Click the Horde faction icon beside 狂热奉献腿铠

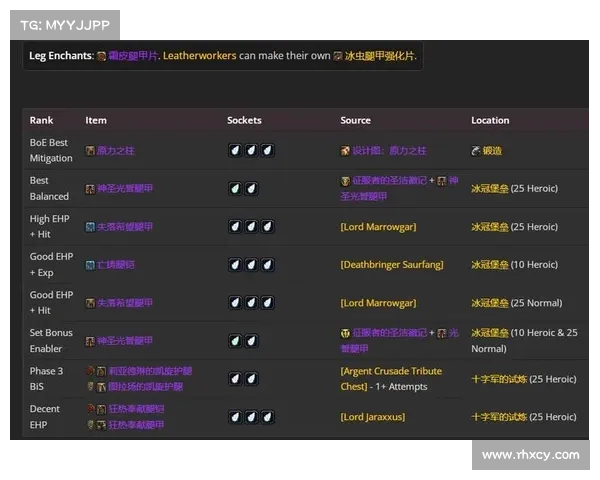pyautogui.click(x=90, y=408)
